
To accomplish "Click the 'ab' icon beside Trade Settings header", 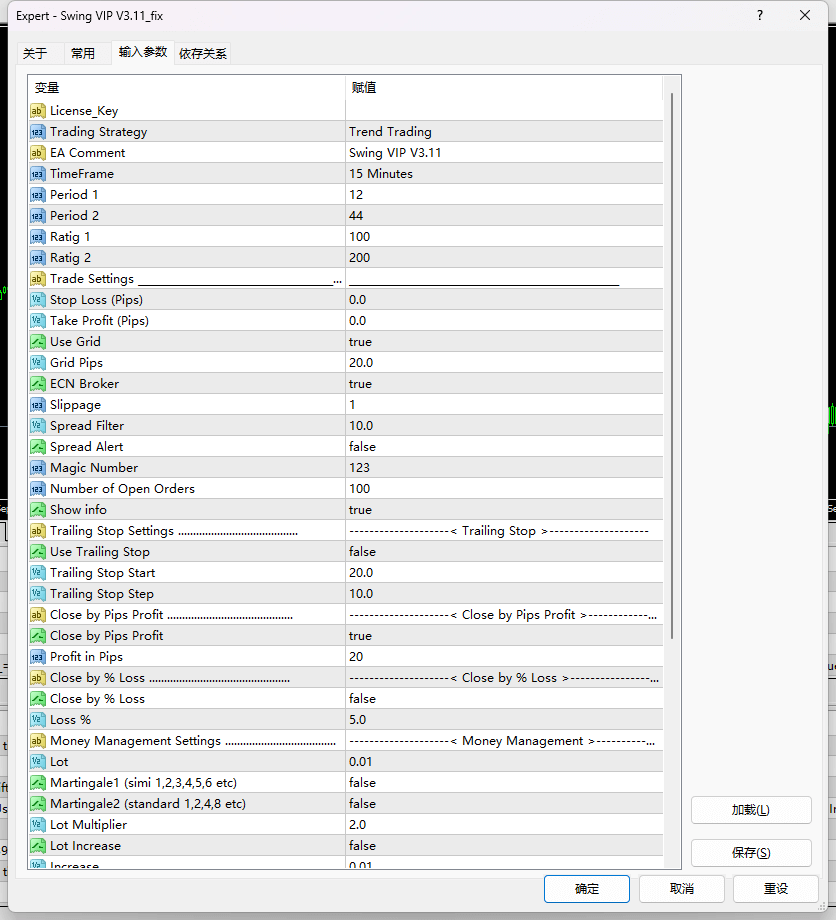I will tap(39, 278).
